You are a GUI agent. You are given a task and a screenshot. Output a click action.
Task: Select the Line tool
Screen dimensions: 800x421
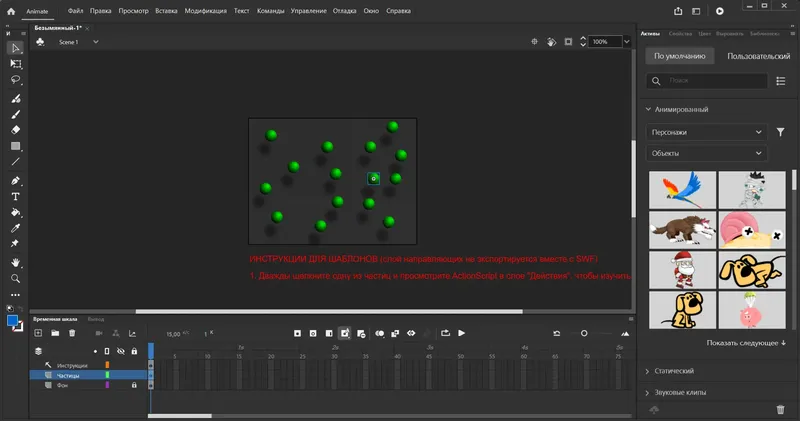pyautogui.click(x=16, y=162)
